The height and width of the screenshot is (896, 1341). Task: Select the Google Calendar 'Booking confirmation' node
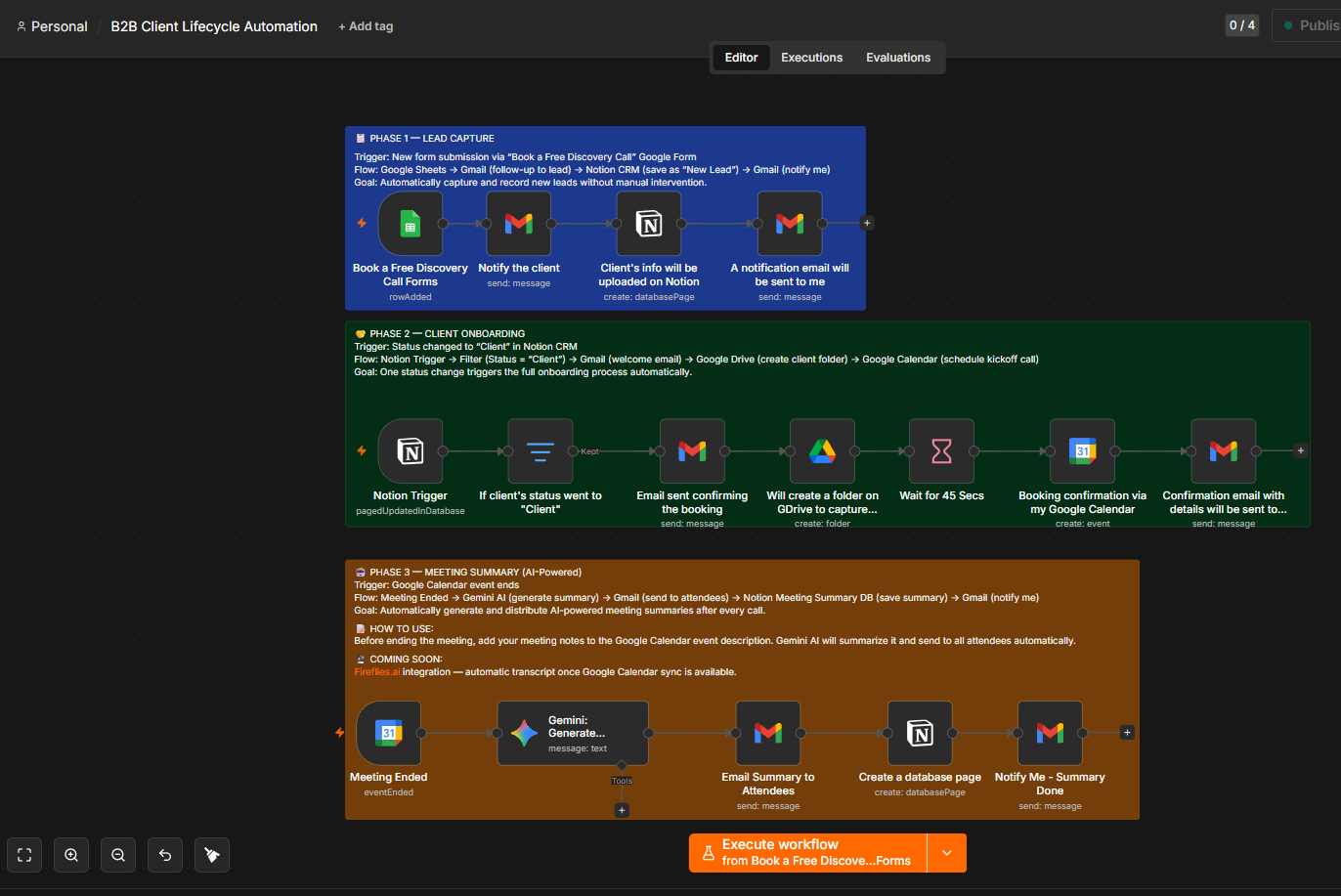tap(1083, 451)
